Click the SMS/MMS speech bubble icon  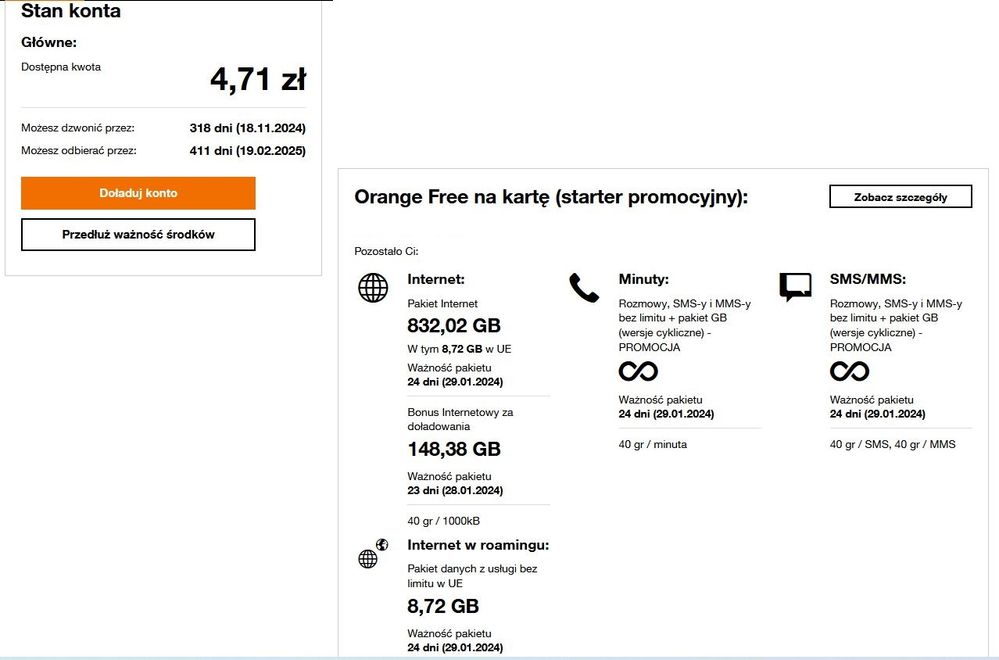click(795, 287)
